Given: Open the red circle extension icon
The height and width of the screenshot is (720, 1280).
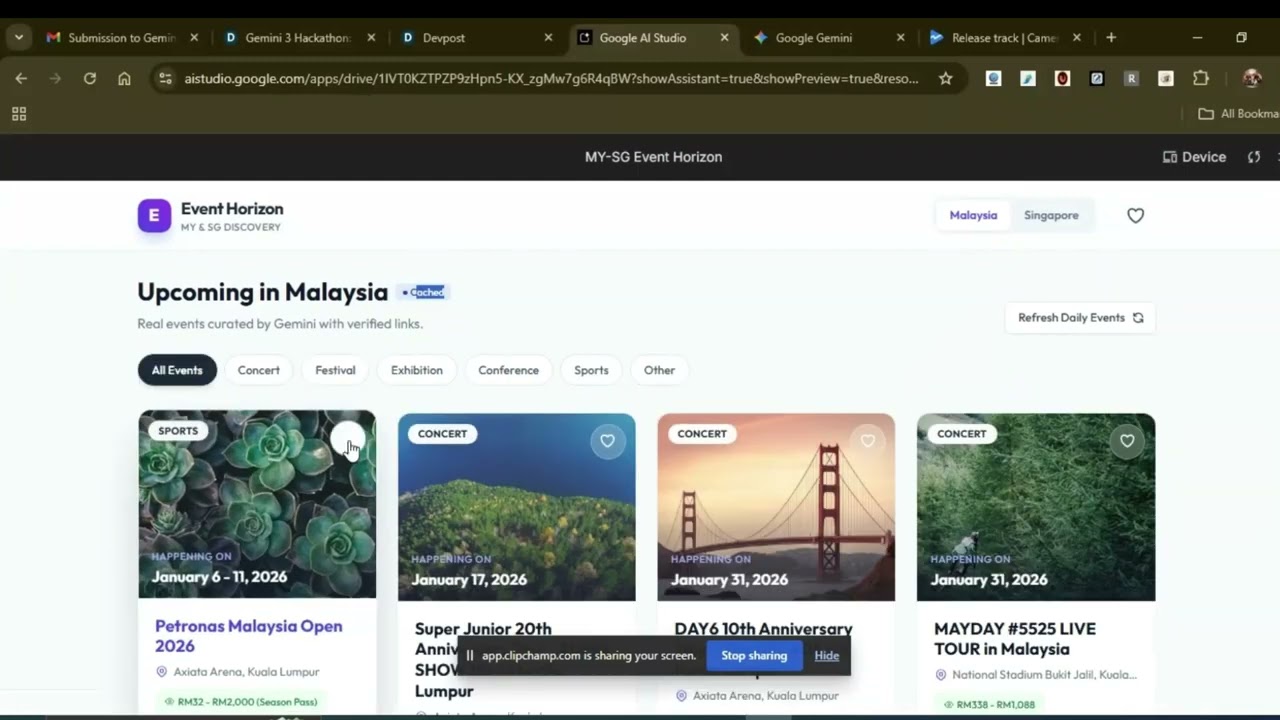Looking at the screenshot, I should [1062, 78].
